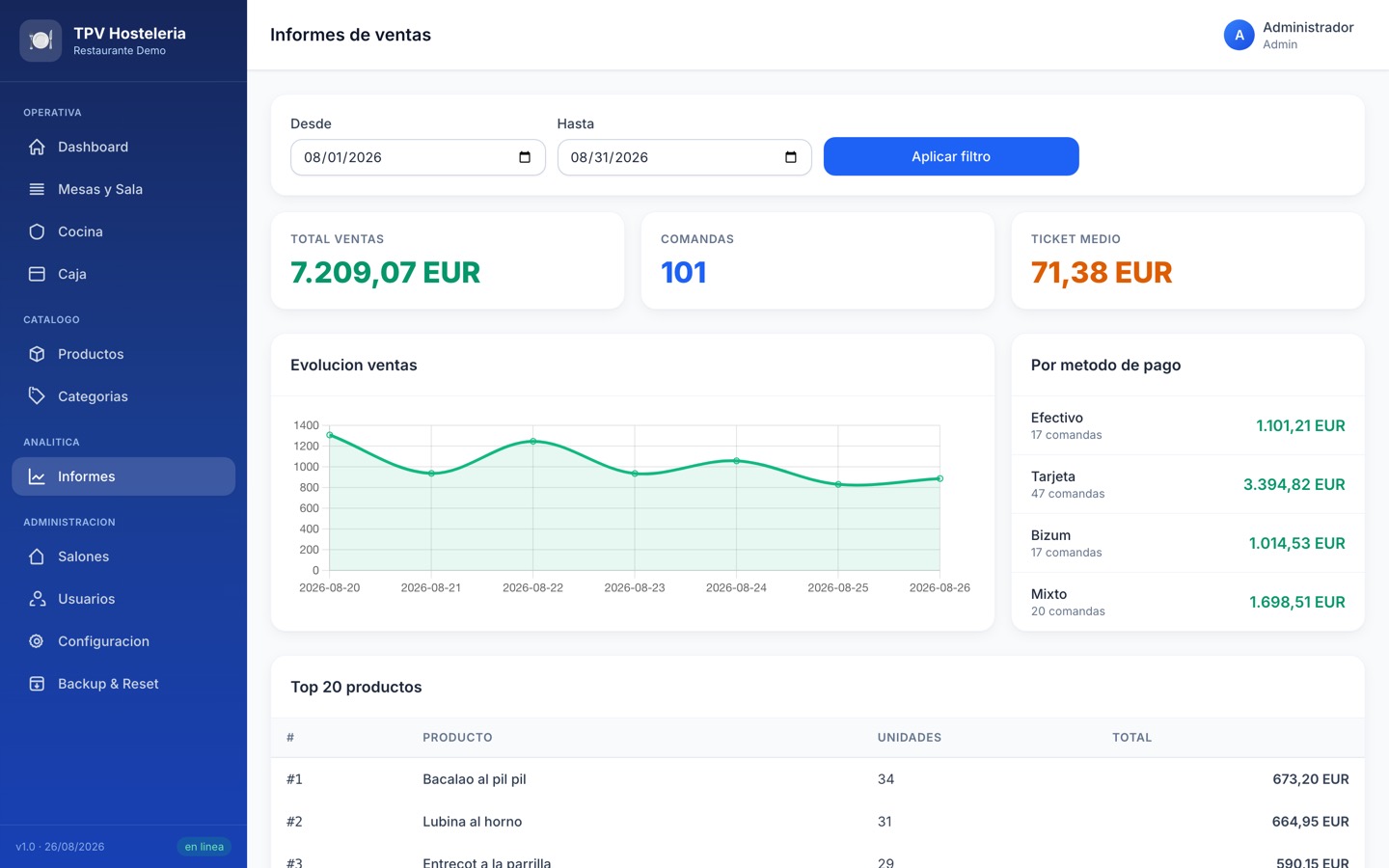Screen dimensions: 1389x868
Task: Click the TPV Hosteleria logo
Action: (x=41, y=41)
